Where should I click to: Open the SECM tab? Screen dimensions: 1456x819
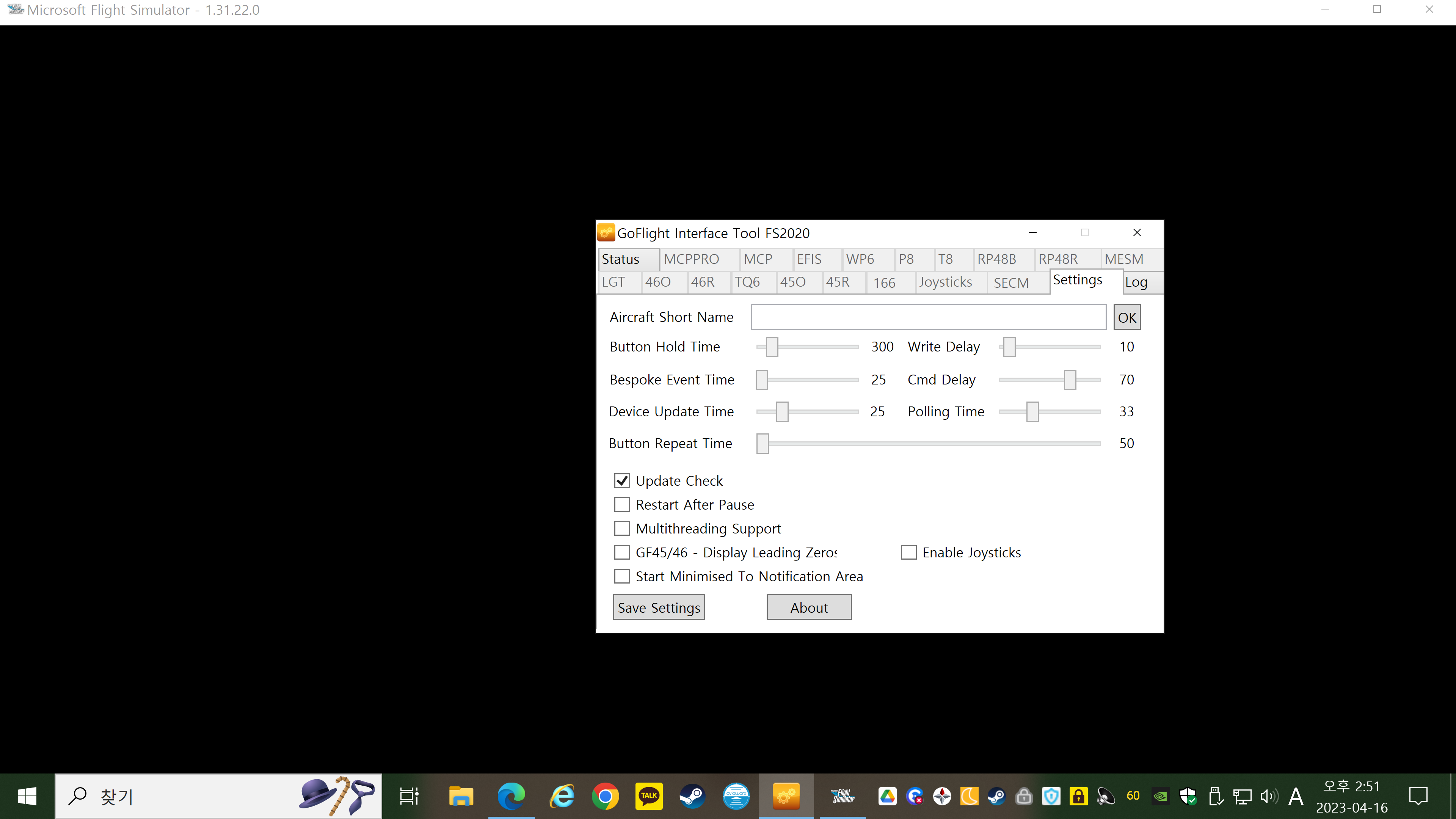(x=1018, y=282)
